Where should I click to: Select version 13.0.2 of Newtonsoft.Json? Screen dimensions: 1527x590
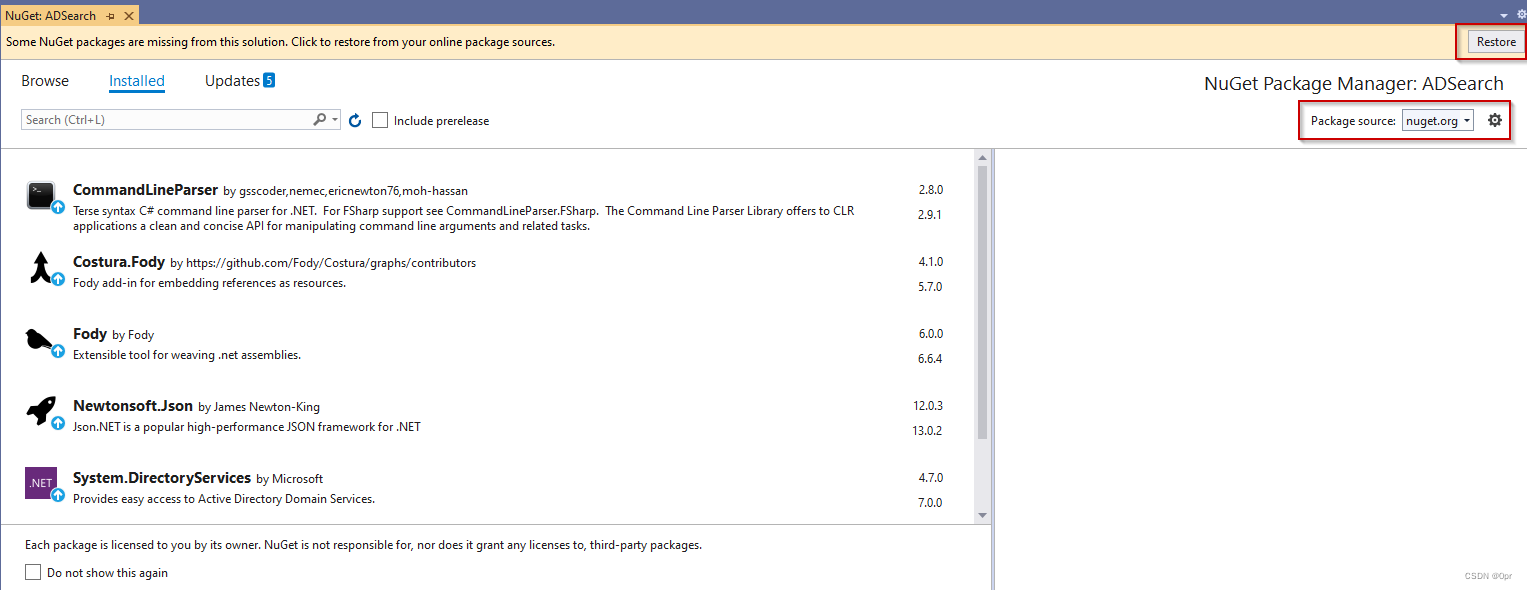(929, 430)
